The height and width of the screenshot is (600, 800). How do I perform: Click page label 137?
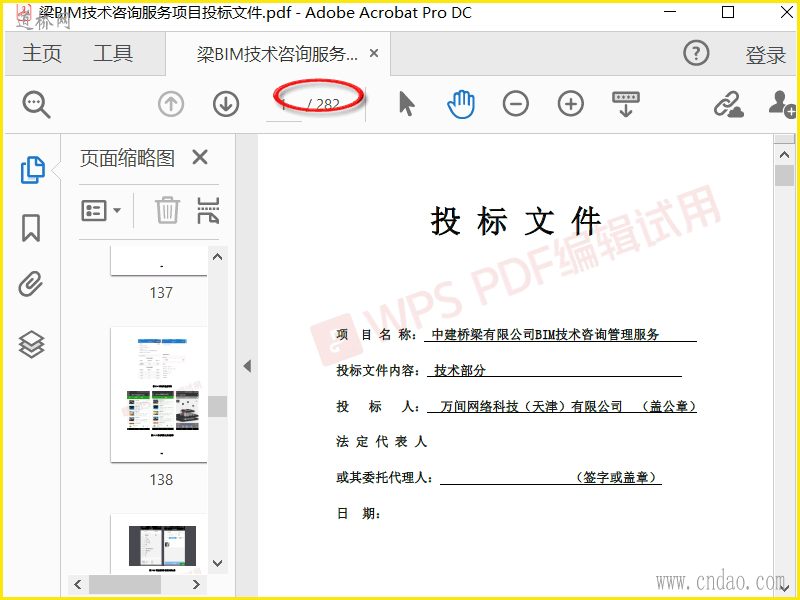pyautogui.click(x=161, y=293)
